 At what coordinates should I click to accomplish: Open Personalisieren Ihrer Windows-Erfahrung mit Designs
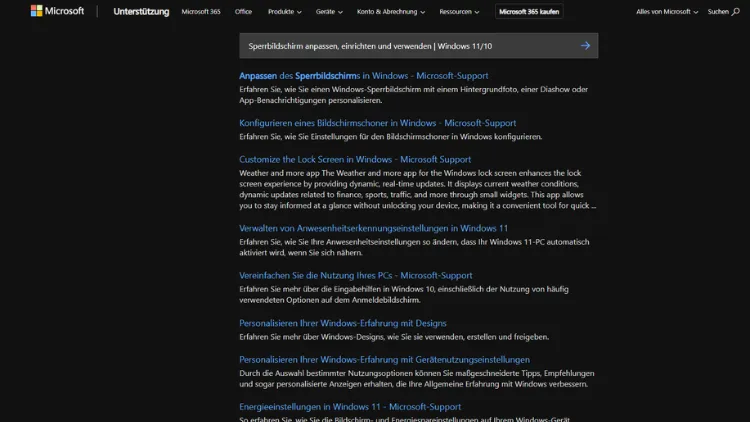click(342, 323)
